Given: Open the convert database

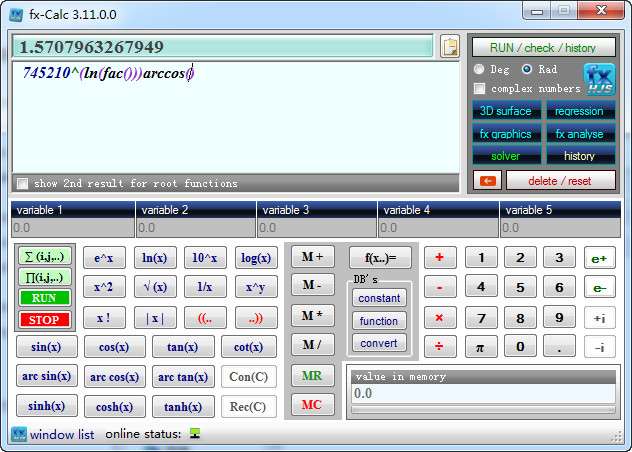Looking at the screenshot, I should (379, 343).
